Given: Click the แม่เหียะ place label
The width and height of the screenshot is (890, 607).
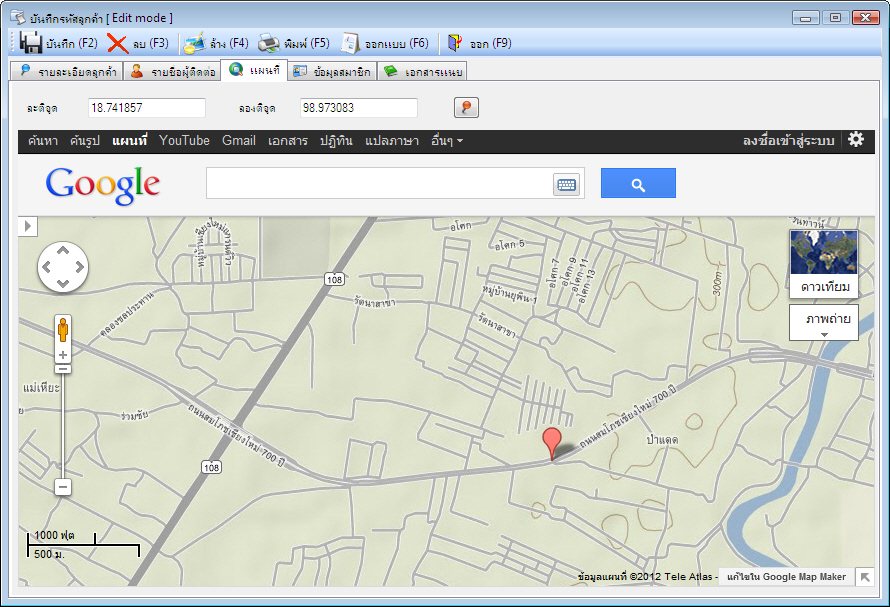Looking at the screenshot, I should (x=41, y=388).
